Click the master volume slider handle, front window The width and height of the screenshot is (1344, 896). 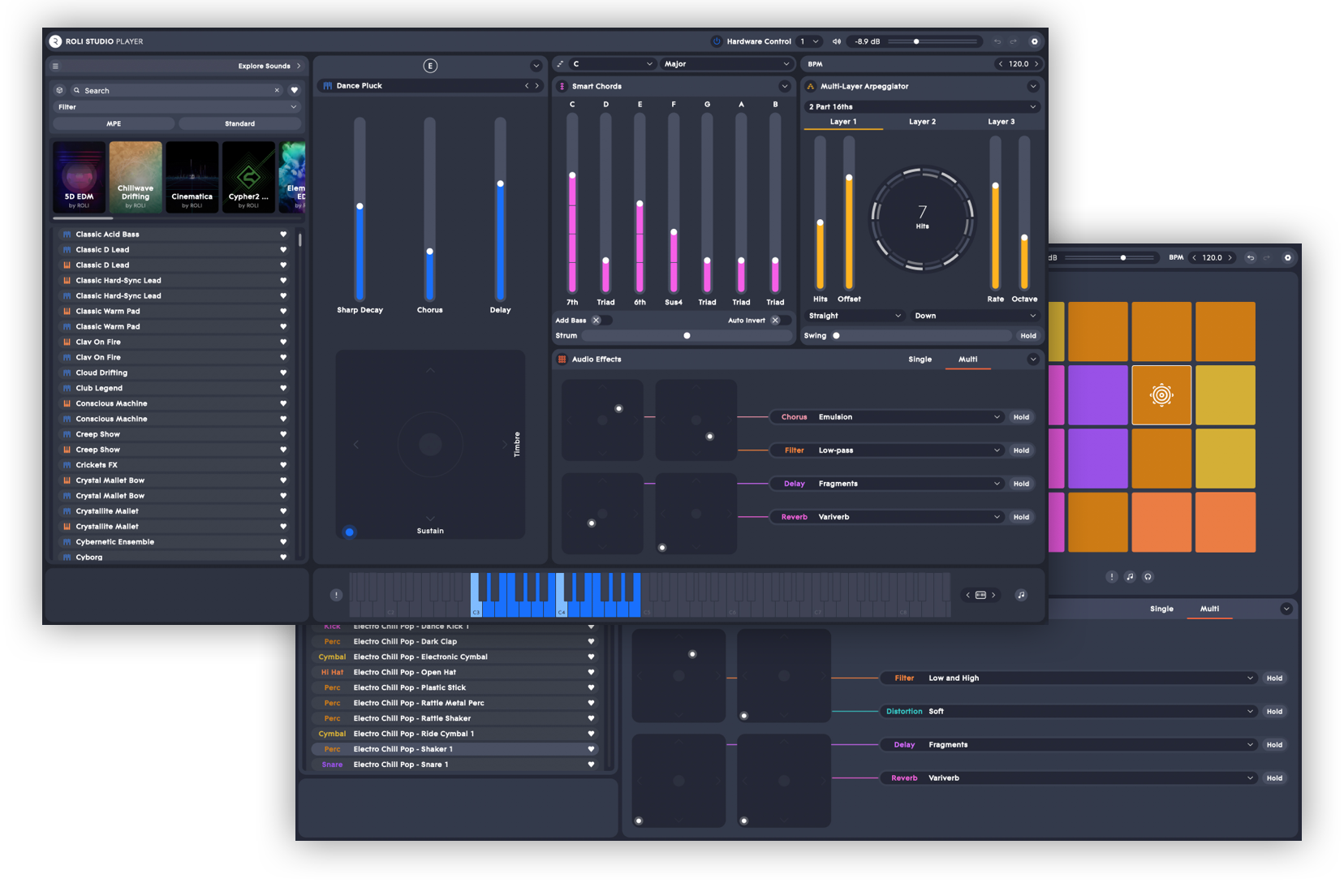916,41
